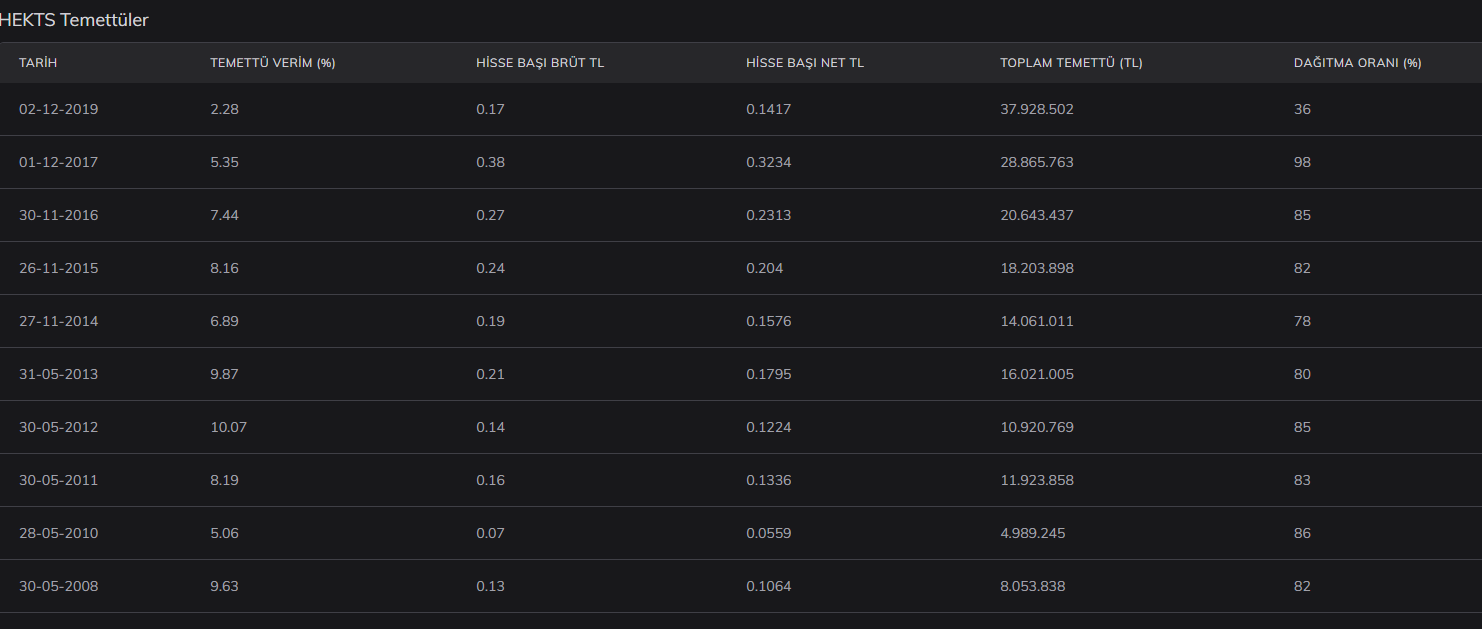The width and height of the screenshot is (1482, 629).
Task: Click the date 31-05-2013
Action: pos(58,374)
